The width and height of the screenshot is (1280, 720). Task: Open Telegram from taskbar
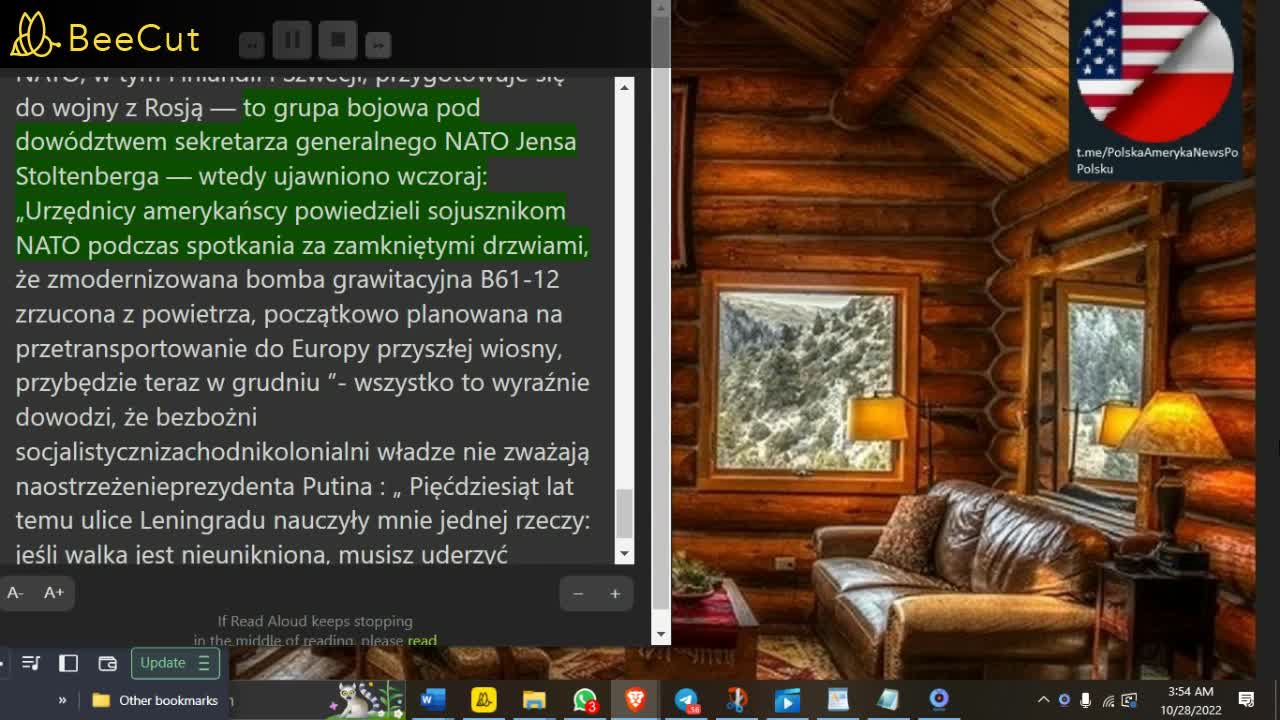click(x=686, y=700)
